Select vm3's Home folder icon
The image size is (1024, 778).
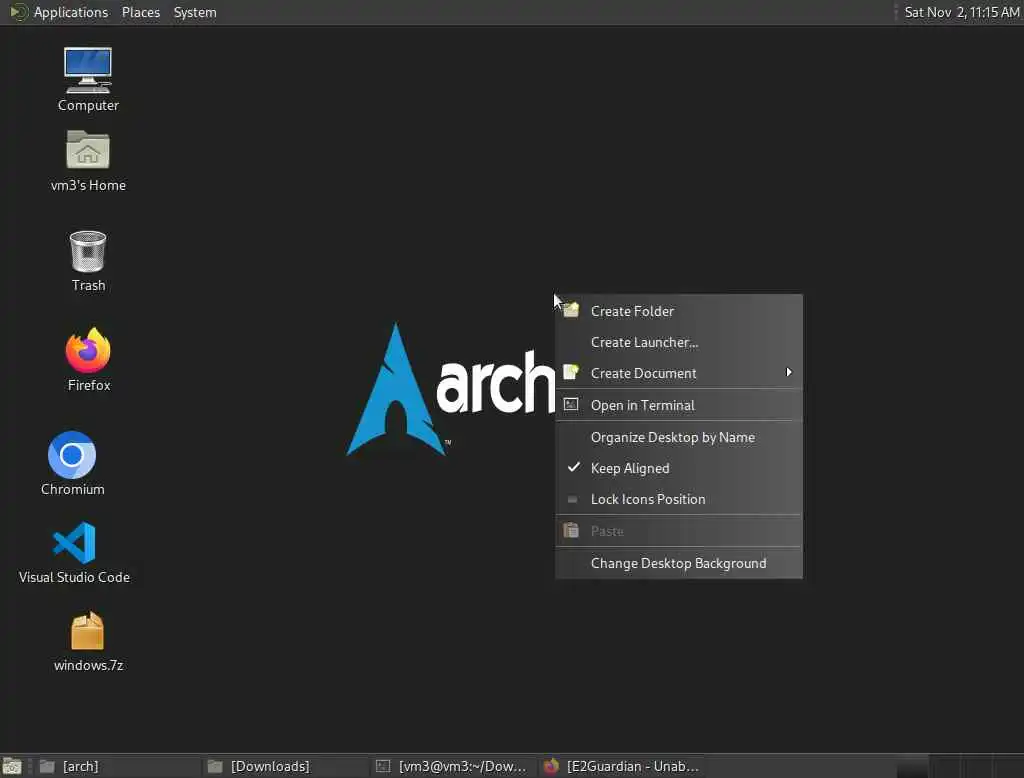(x=88, y=161)
